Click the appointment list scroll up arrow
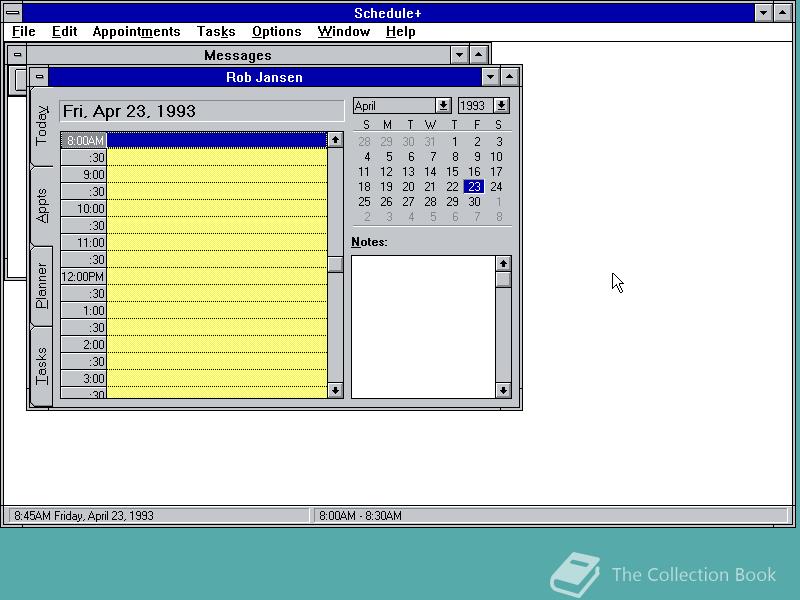Image resolution: width=800 pixels, height=600 pixels. (x=335, y=139)
